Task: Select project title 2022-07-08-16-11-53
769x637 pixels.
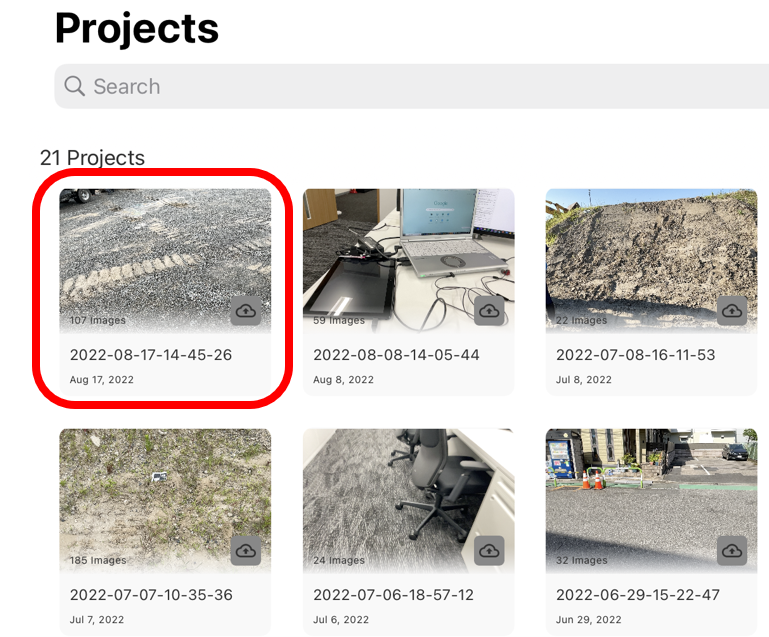Action: click(636, 355)
